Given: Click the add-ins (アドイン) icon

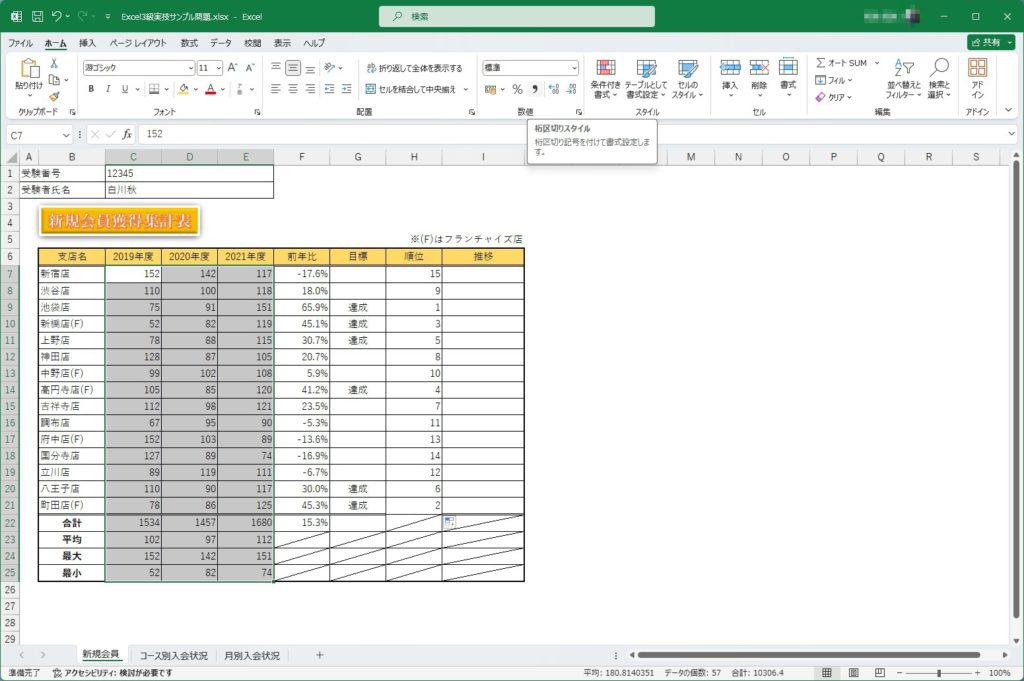Looking at the screenshot, I should (x=977, y=78).
